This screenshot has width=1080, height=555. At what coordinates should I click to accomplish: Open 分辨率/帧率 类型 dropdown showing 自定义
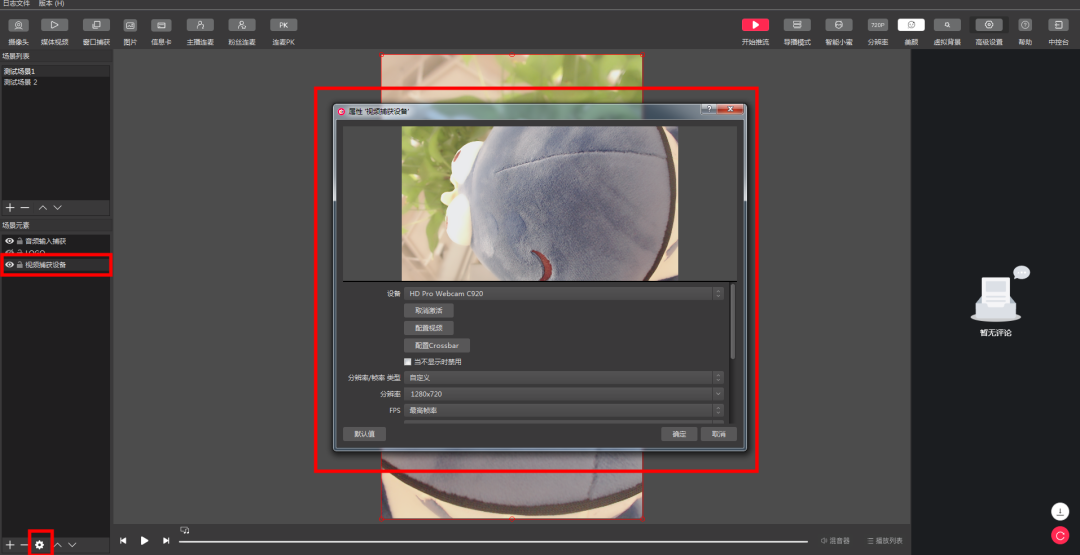pos(563,377)
